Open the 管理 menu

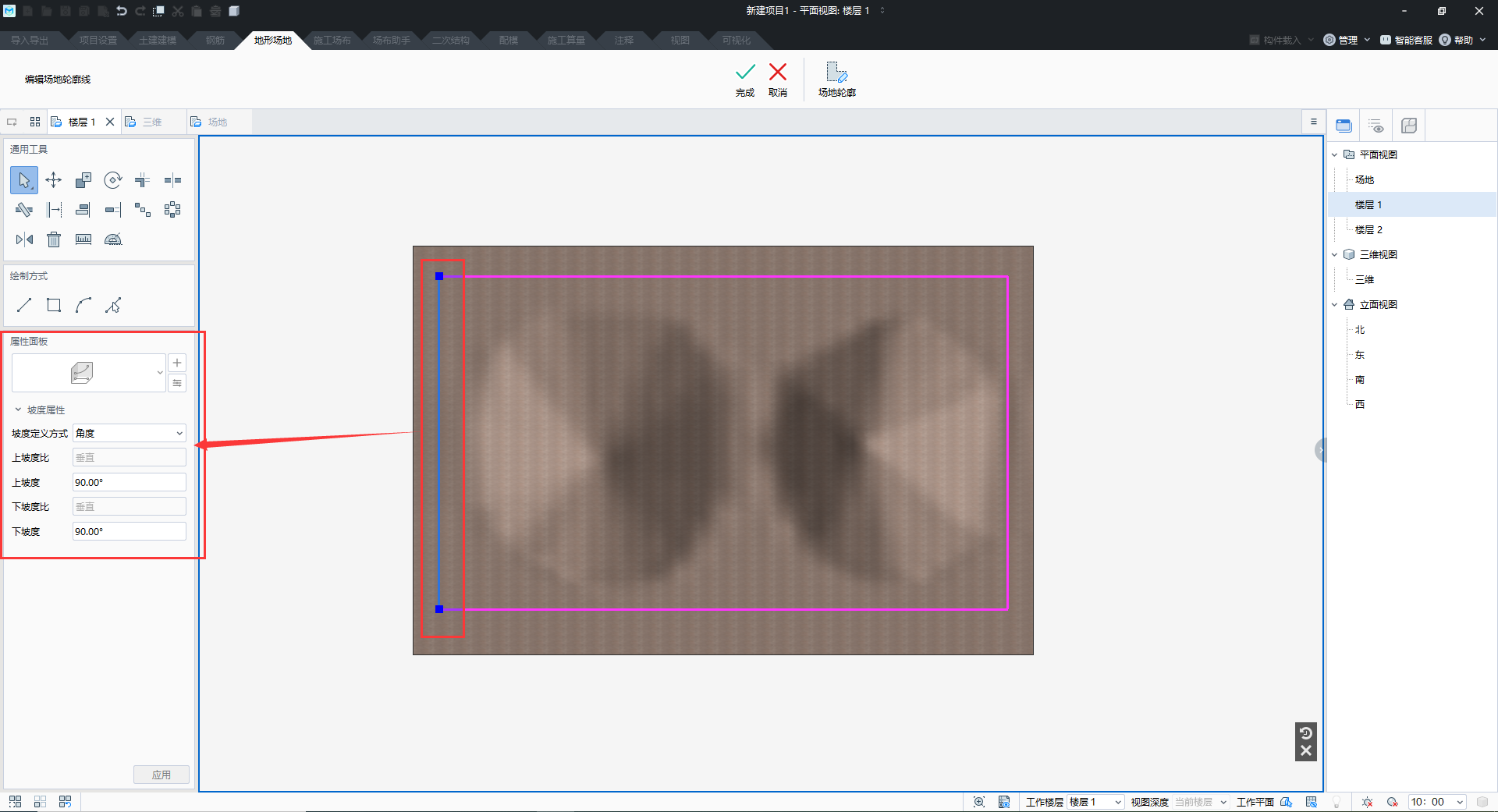[x=1347, y=40]
